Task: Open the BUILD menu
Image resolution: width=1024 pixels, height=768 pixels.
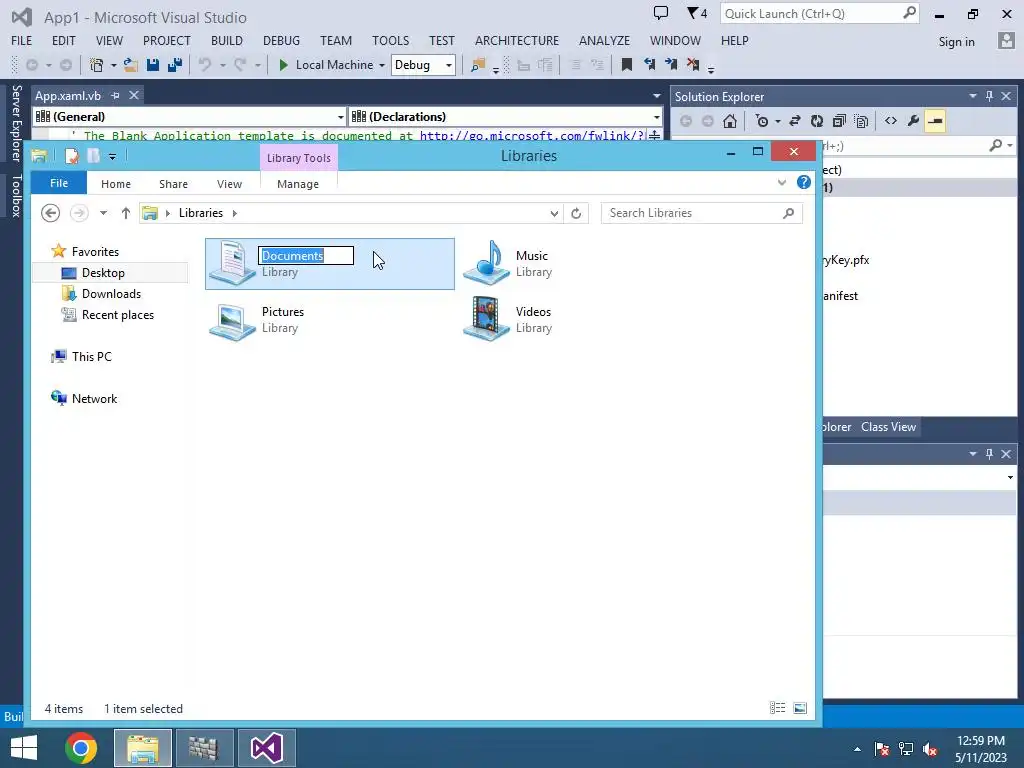Action: click(x=227, y=40)
